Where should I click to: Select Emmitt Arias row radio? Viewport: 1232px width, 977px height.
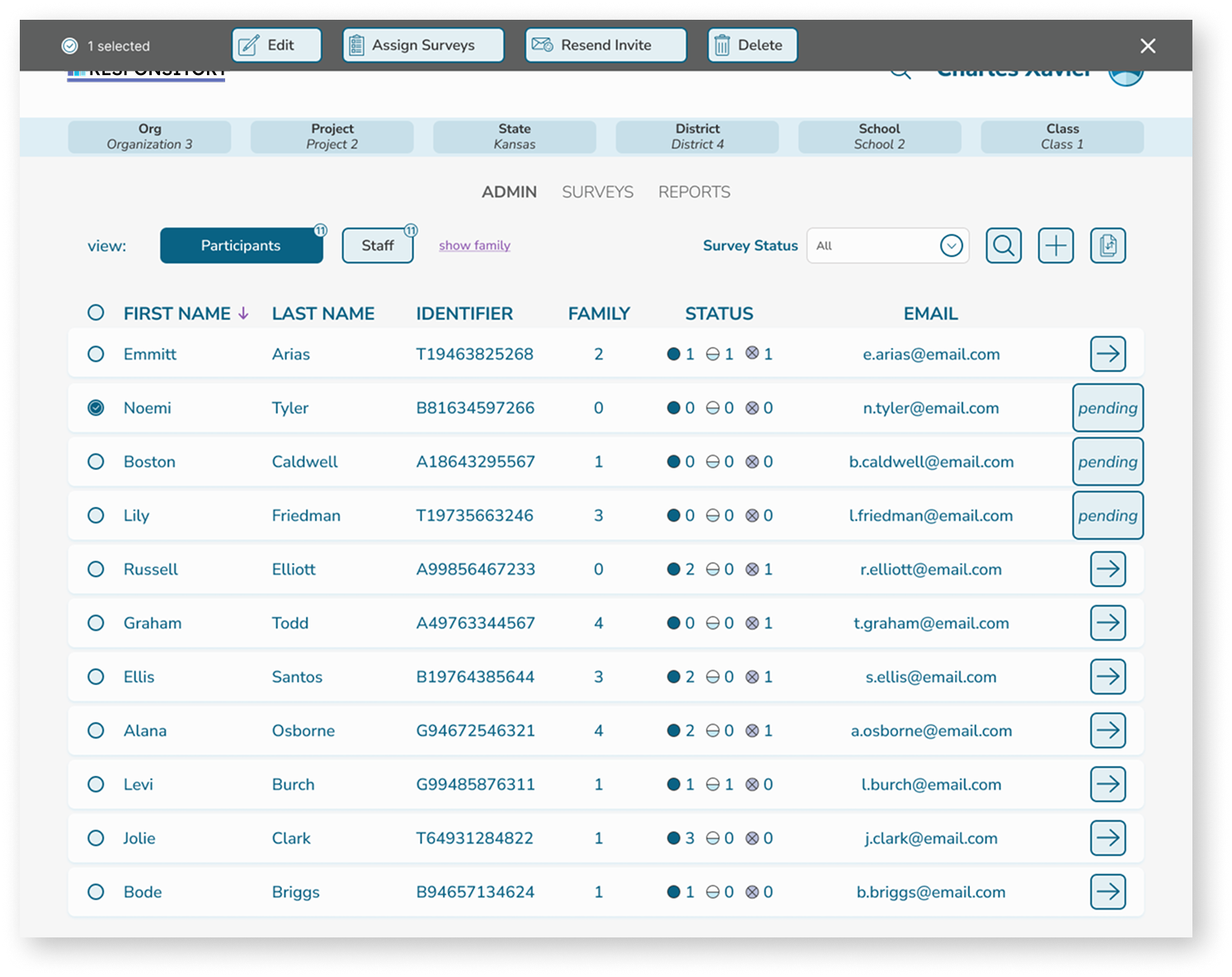coord(96,354)
